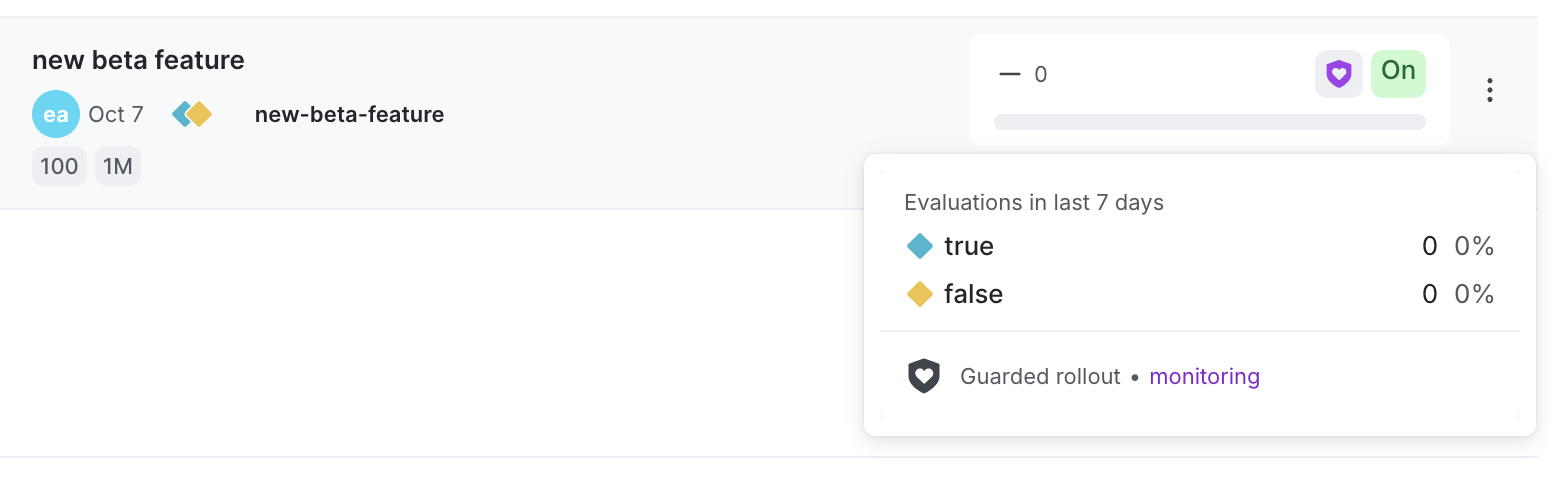Click the 'Oct 7' creation date

pyautogui.click(x=116, y=115)
